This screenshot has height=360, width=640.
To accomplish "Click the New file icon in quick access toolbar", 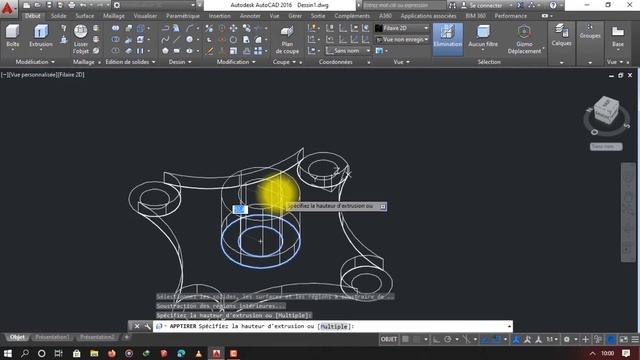I will click(x=27, y=5).
